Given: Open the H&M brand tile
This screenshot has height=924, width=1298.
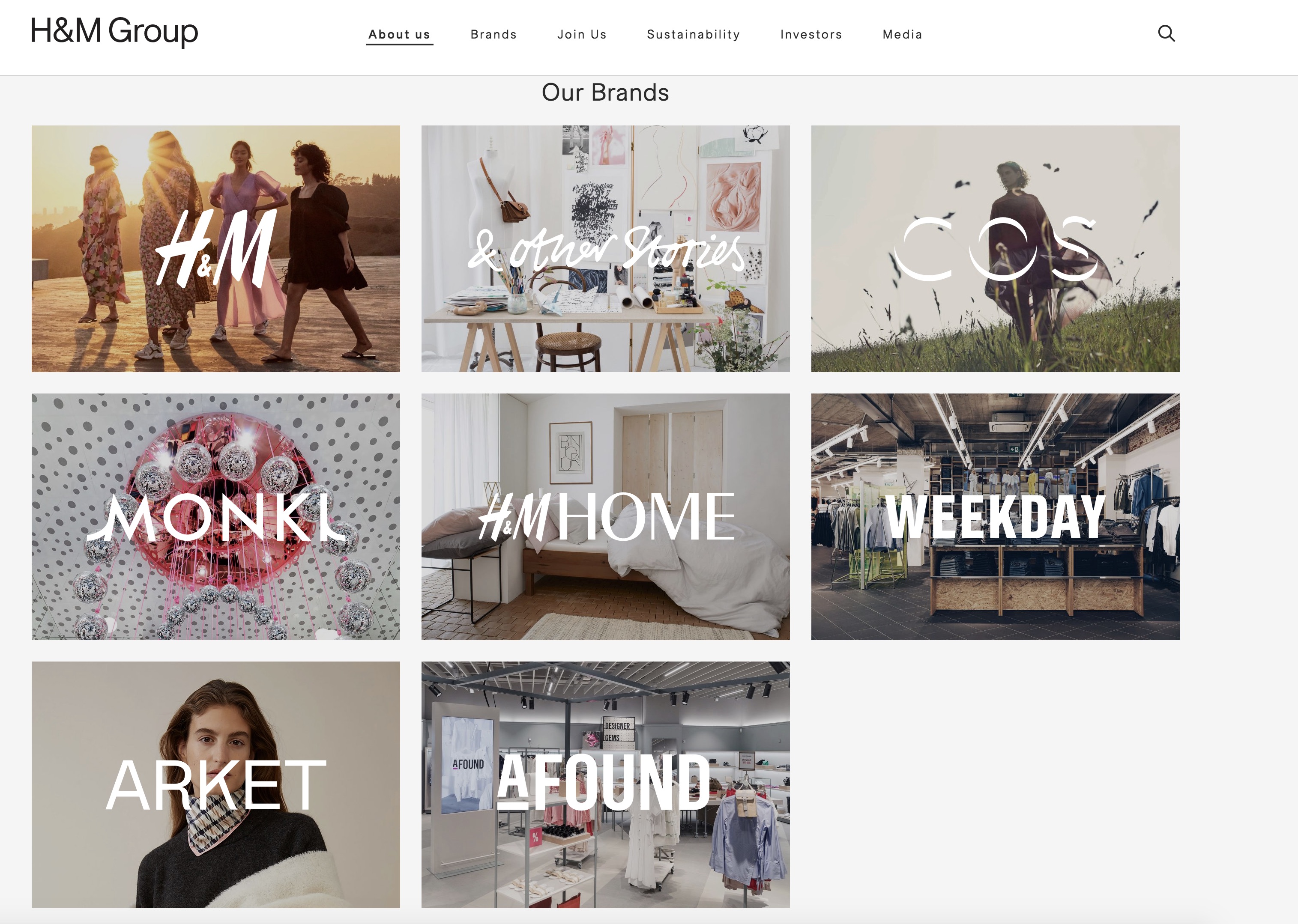Looking at the screenshot, I should (x=216, y=249).
